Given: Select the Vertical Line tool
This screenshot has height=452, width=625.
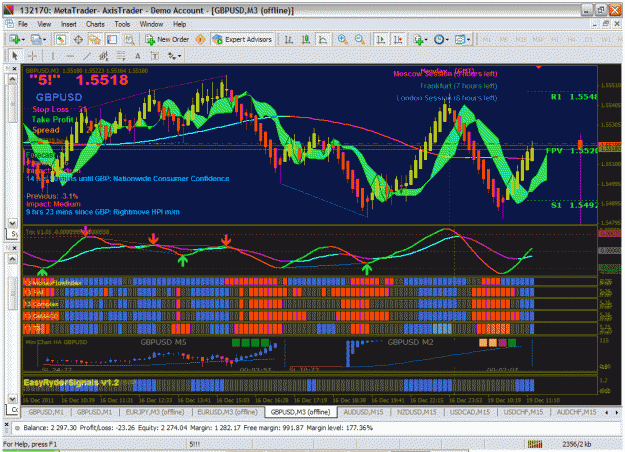Looking at the screenshot, I should pos(53,56).
